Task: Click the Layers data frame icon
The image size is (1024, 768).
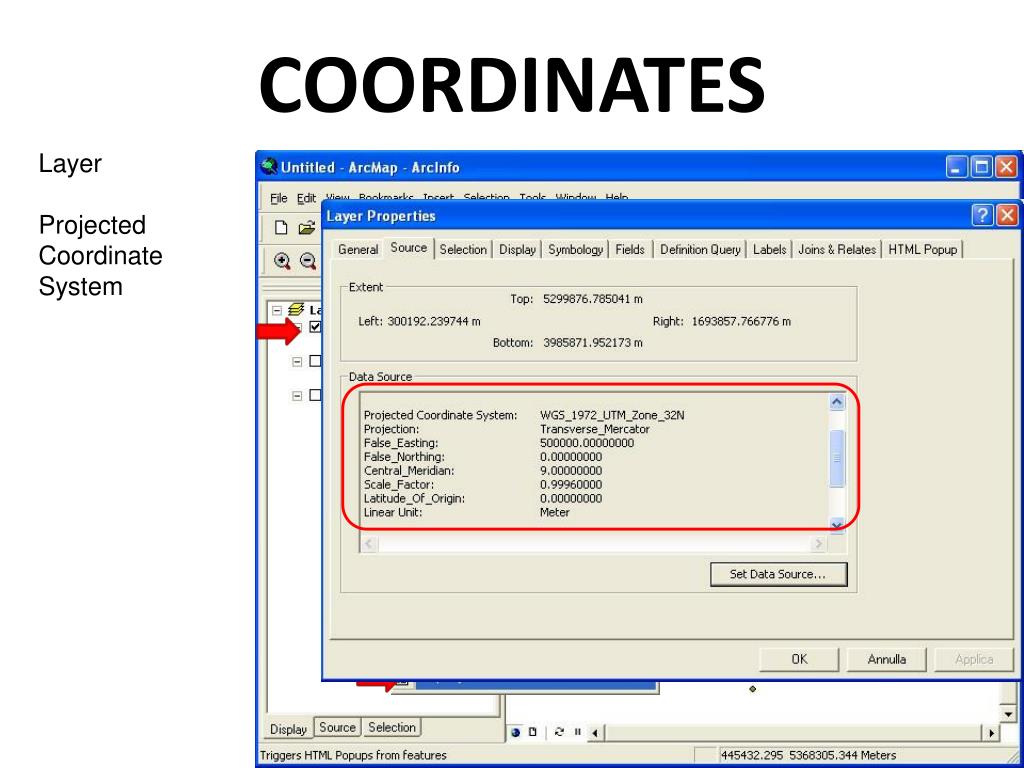Action: pyautogui.click(x=296, y=310)
